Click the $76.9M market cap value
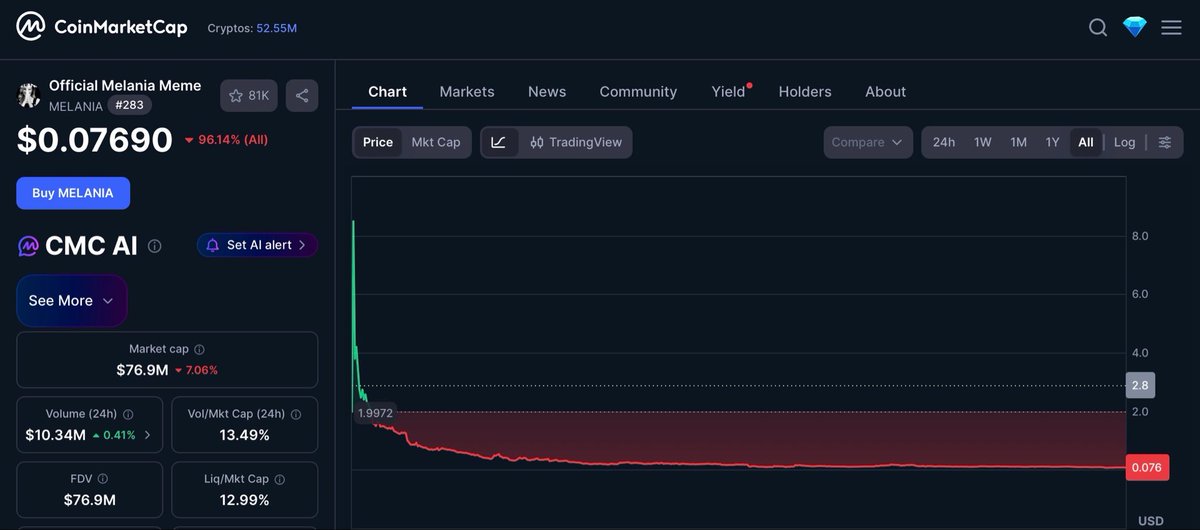1200x530 pixels. (x=142, y=370)
